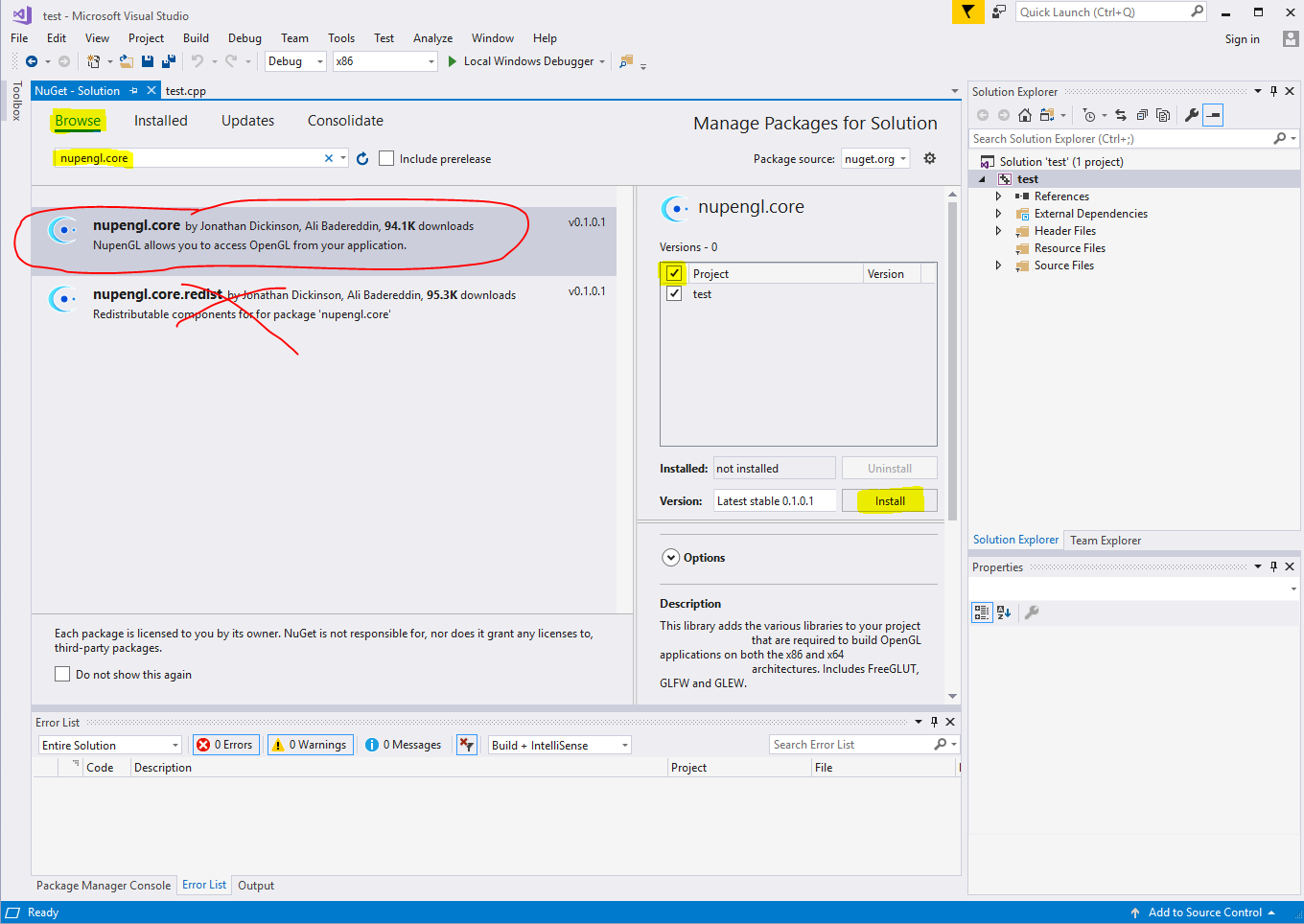Screen dimensions: 1304x924
Task: Check the Do not show this again box
Action: tap(62, 675)
